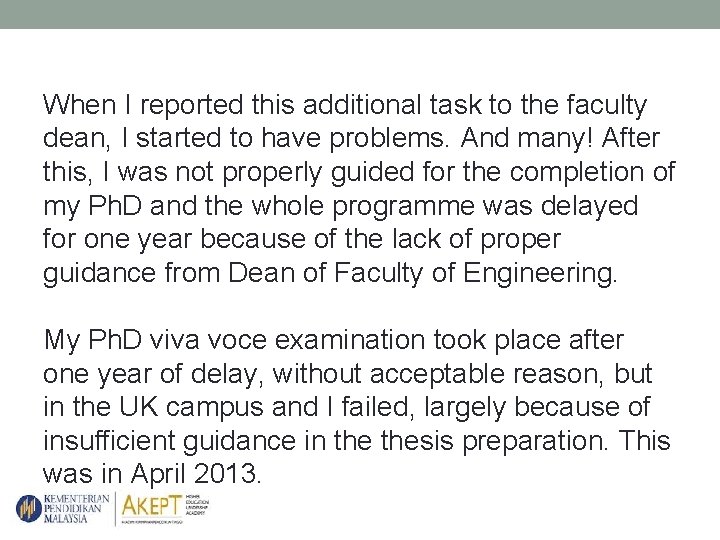This screenshot has width=720, height=540.
Task: Click the AKEPT logo
Action: 152,504
